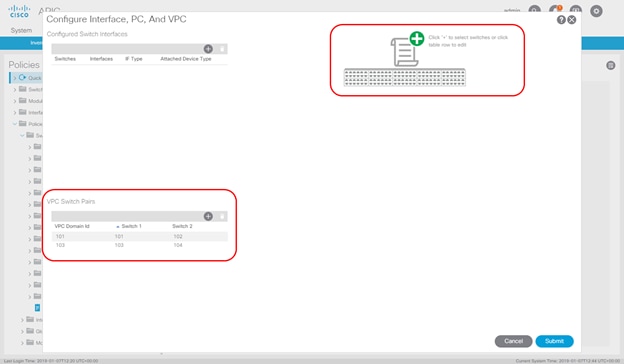The width and height of the screenshot is (624, 364).
Task: Sort by VPC Domain Id column header
Action: (72, 226)
